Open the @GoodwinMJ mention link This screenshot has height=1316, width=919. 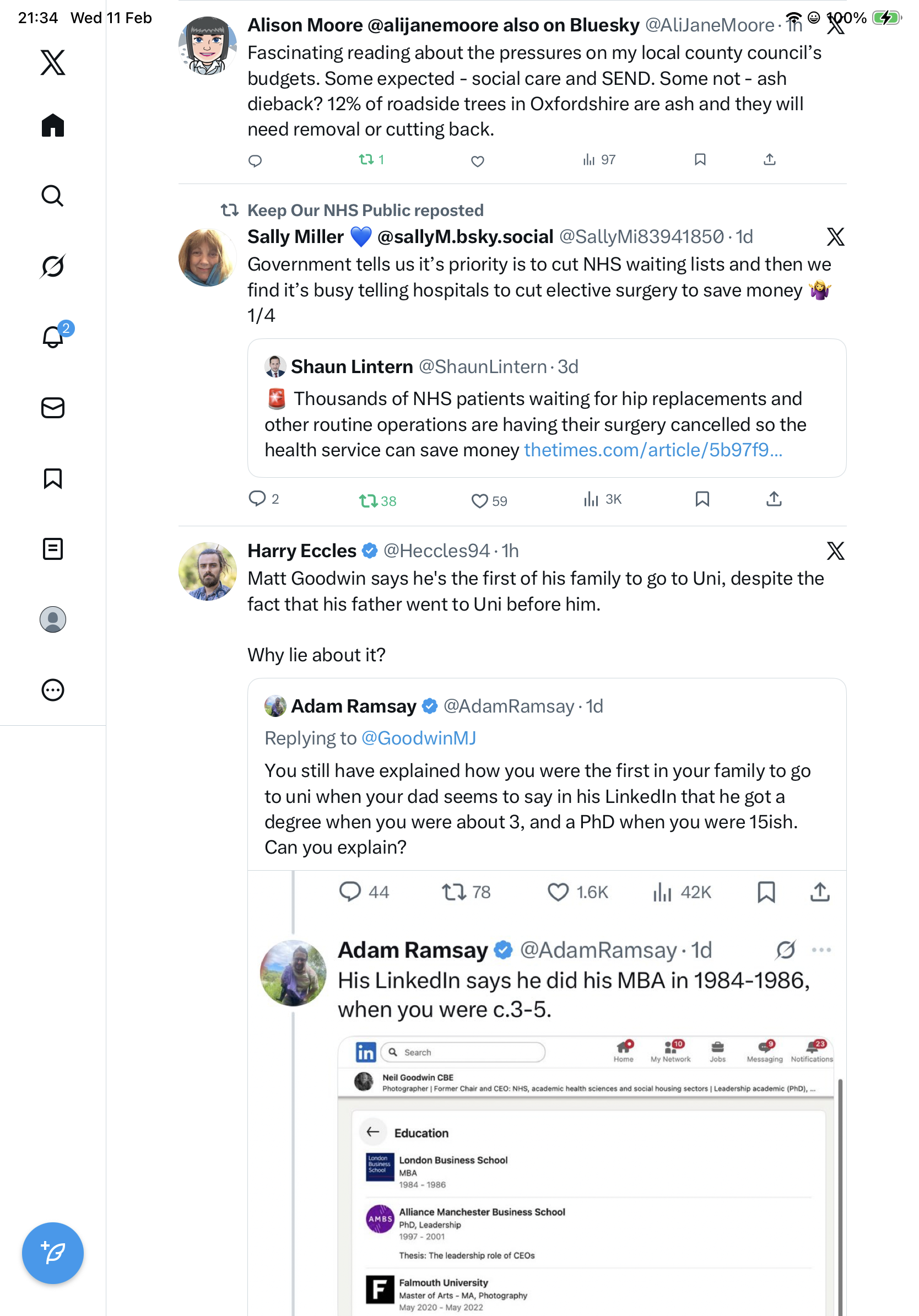coord(418,738)
